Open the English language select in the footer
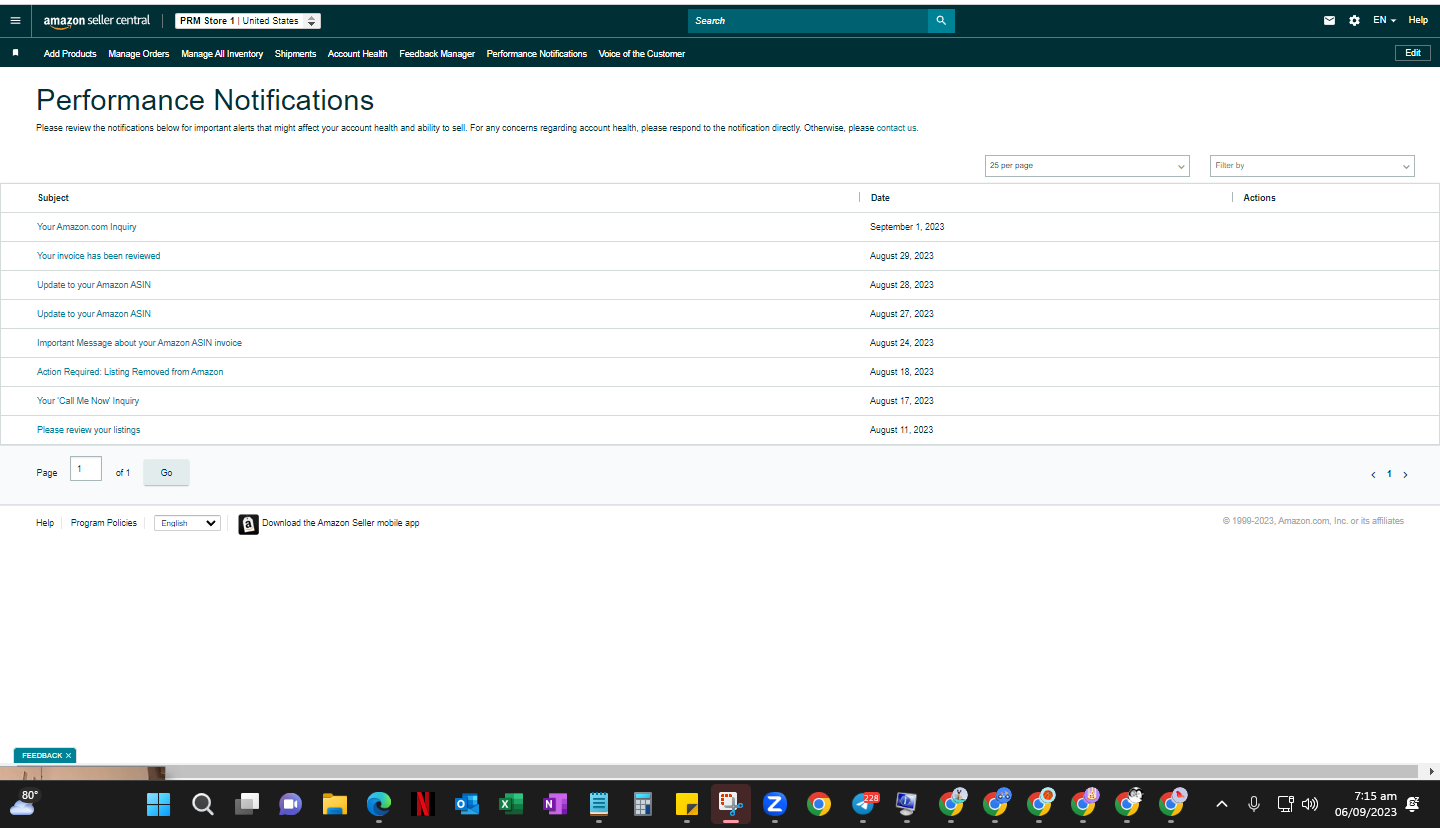1440x828 pixels. 187,523
